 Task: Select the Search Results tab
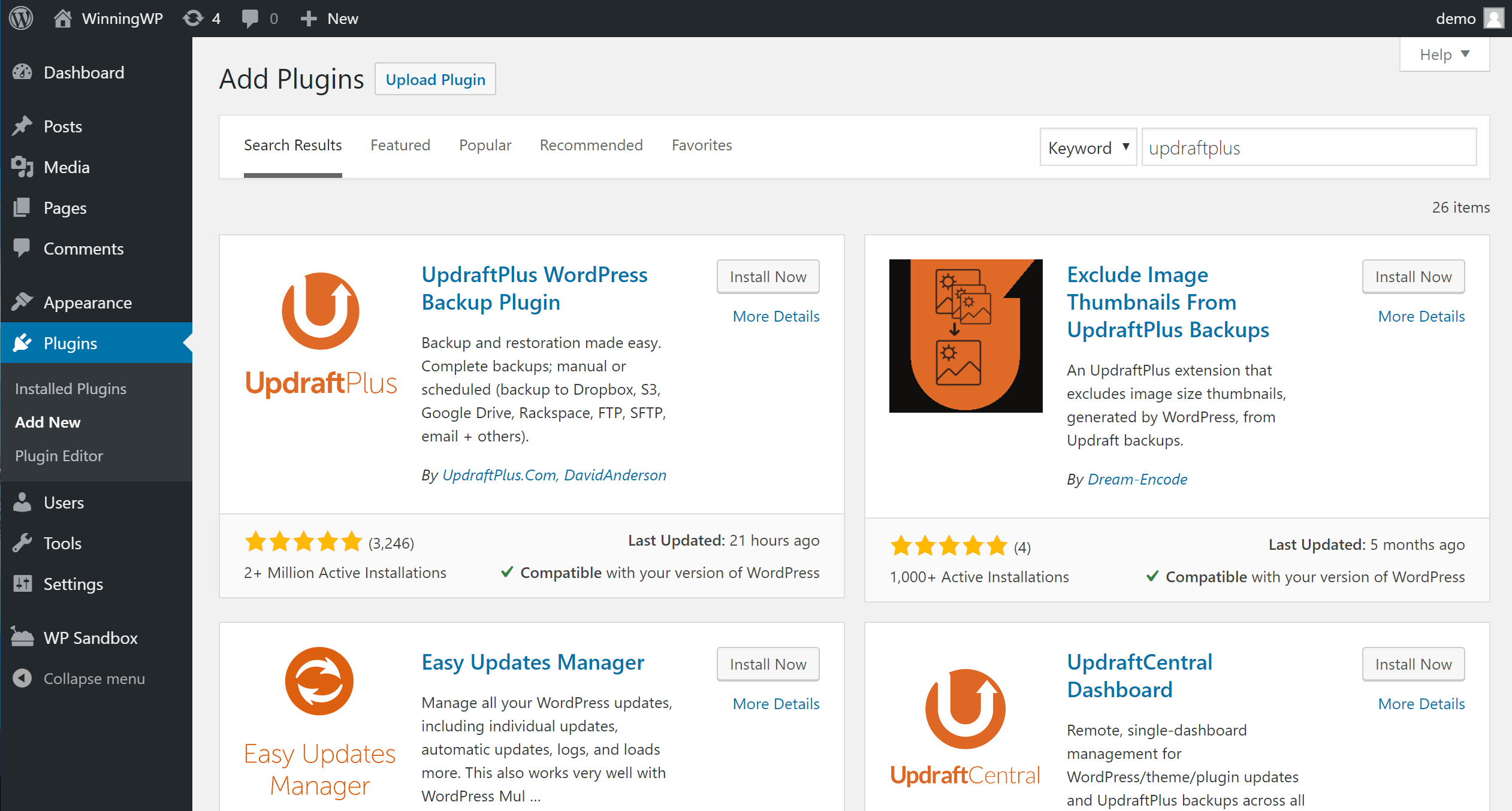coord(293,145)
